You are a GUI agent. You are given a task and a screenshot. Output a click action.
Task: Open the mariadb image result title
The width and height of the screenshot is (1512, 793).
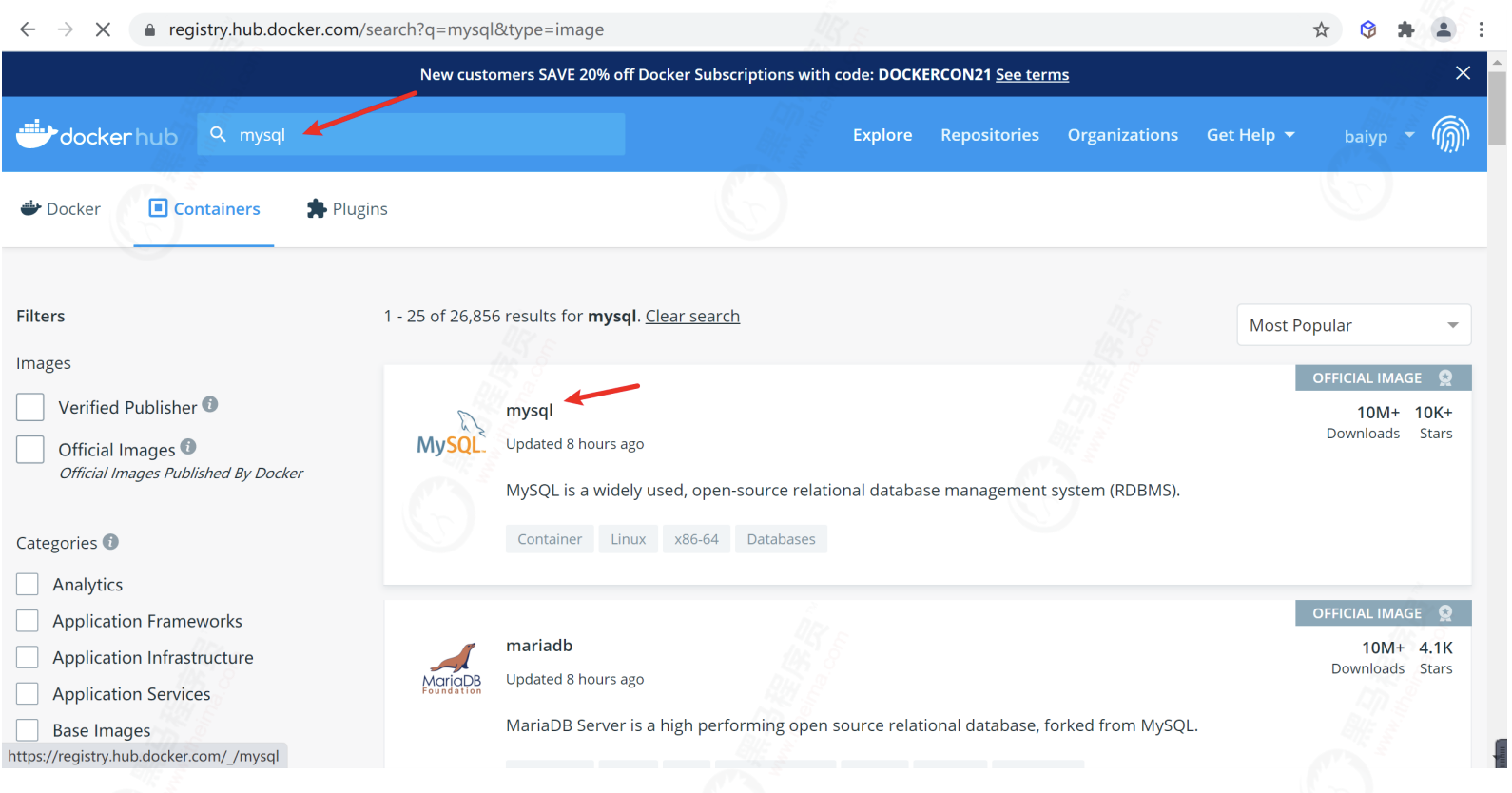point(539,645)
